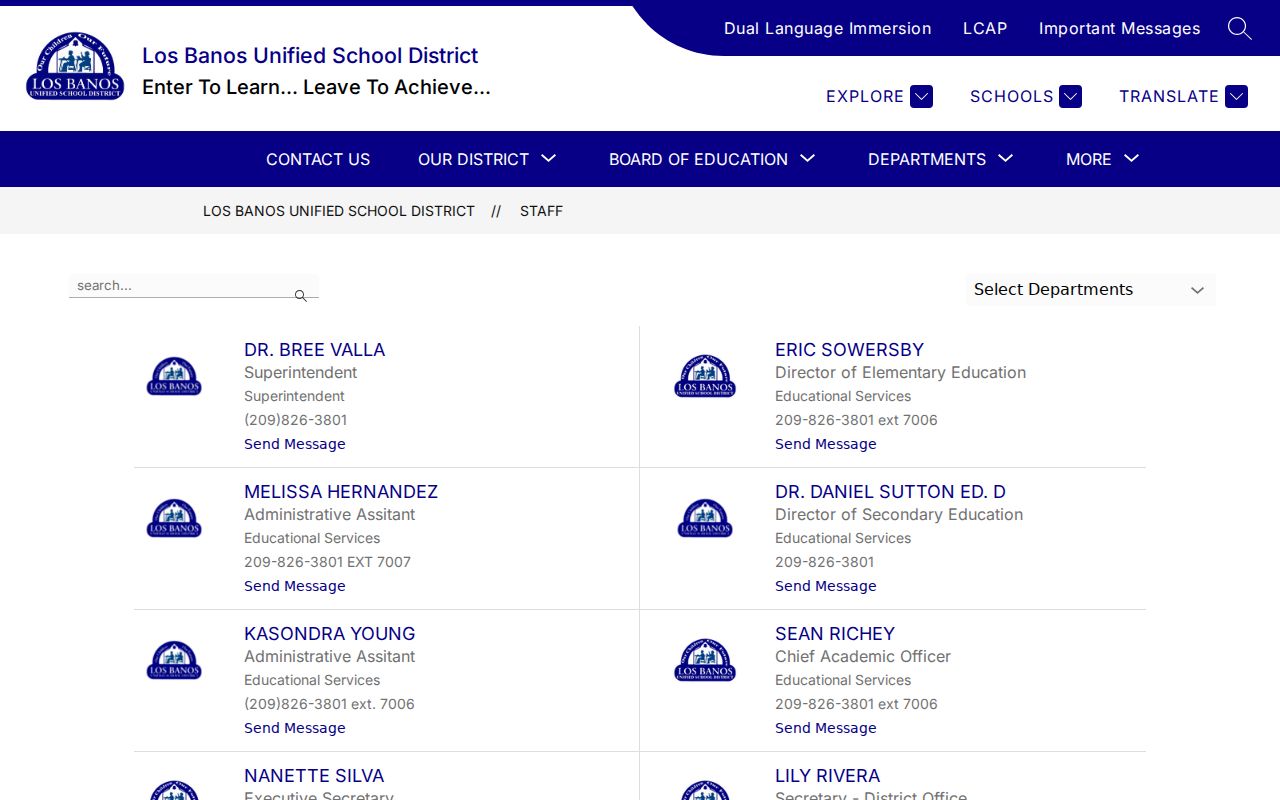Open DR. DANIEL SUTTON ED. D profile name

(x=890, y=492)
